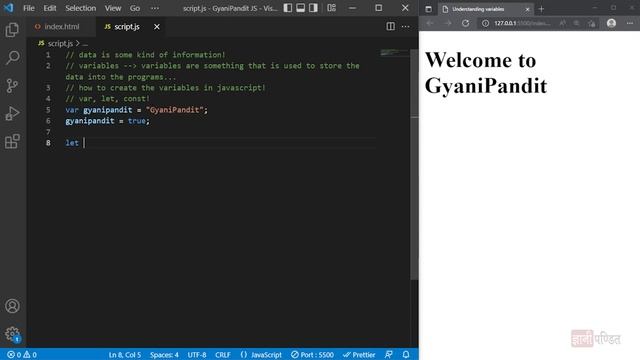Open the Go menu
This screenshot has height=360, width=640.
pos(135,8)
